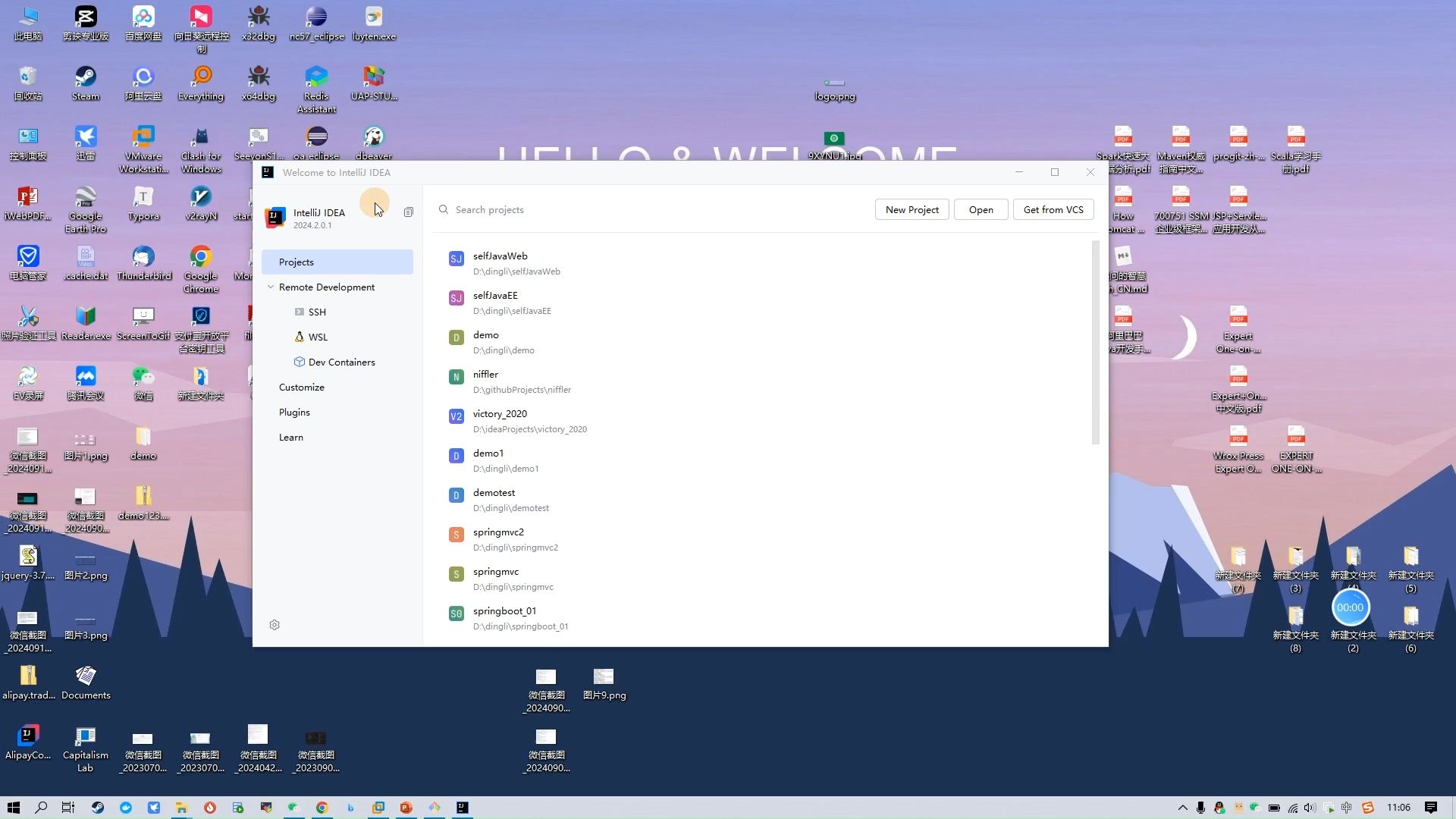Open the niffler project
This screenshot has width=1456, height=819.
click(x=764, y=381)
